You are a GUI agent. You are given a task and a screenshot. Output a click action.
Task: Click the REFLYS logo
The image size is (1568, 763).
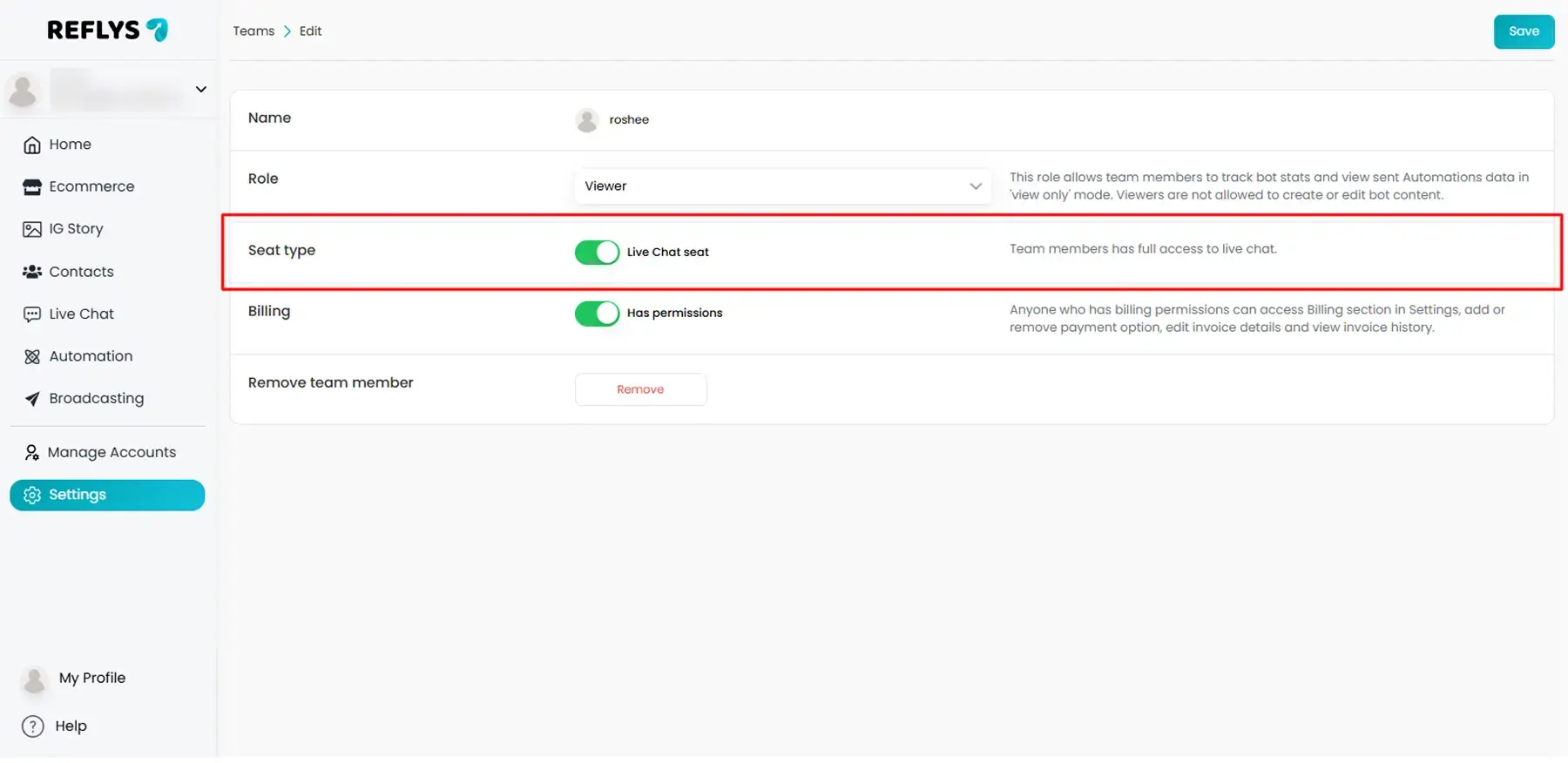[107, 30]
